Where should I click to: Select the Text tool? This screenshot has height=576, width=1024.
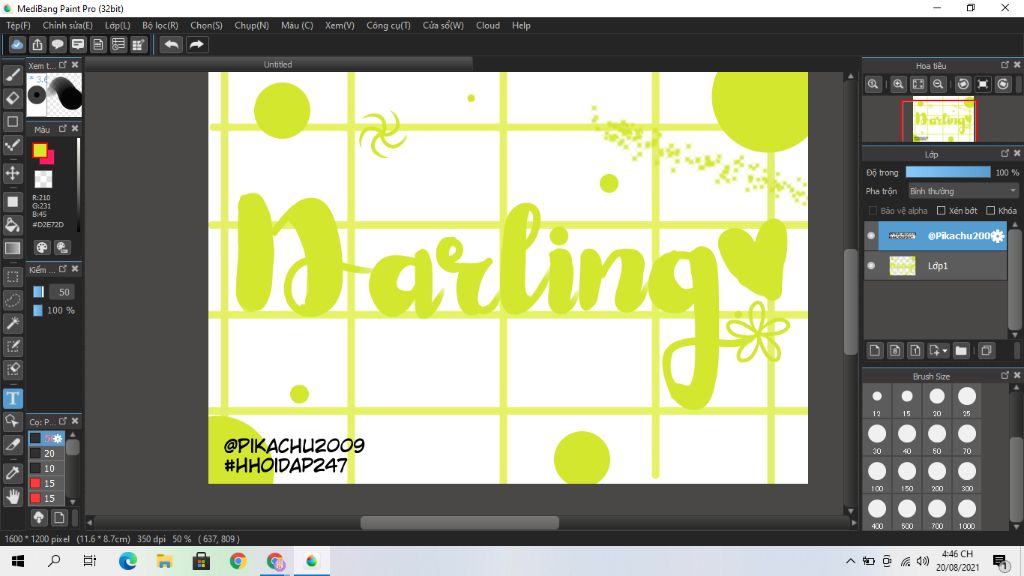click(12, 398)
